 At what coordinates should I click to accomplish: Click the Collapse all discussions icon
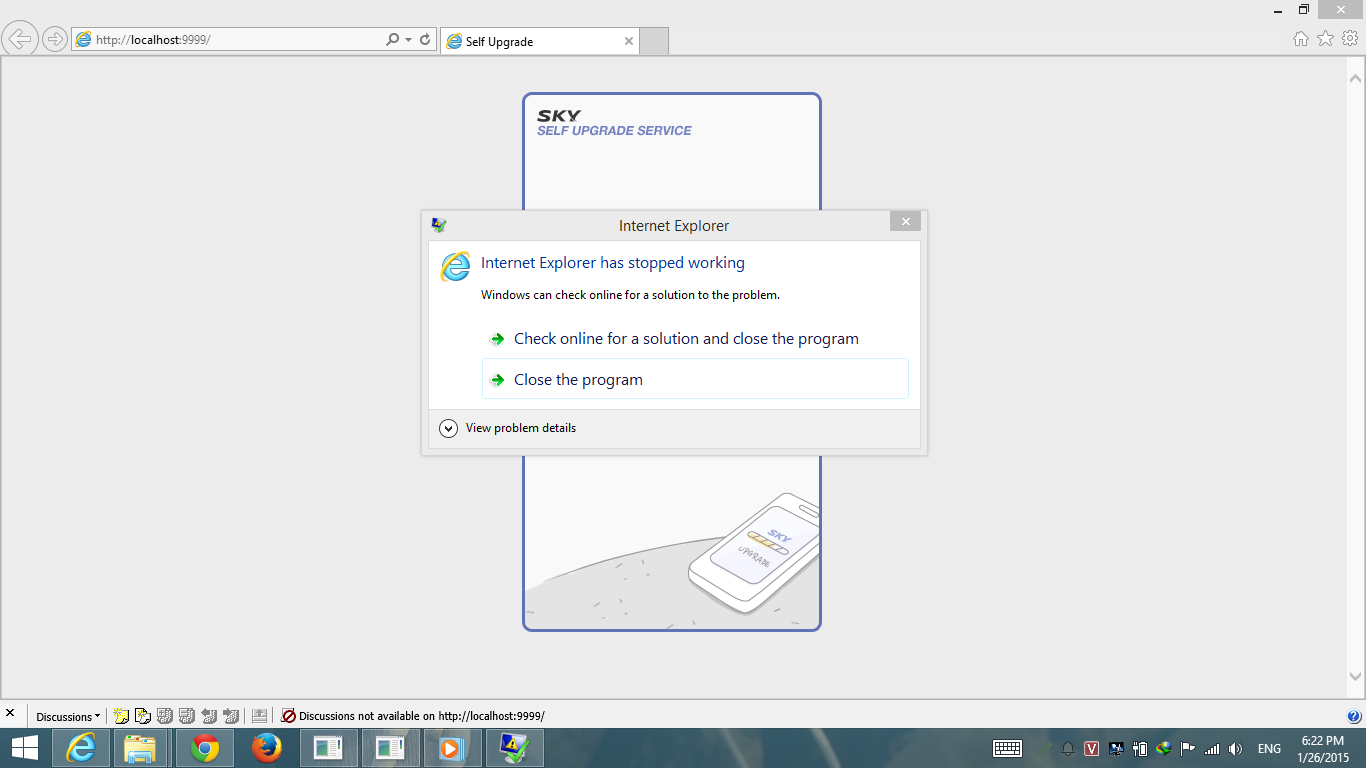187,716
